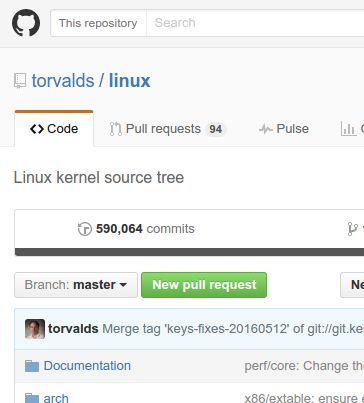364x403 pixels.
Task: Click the Pull requests merge icon
Action: click(x=116, y=129)
